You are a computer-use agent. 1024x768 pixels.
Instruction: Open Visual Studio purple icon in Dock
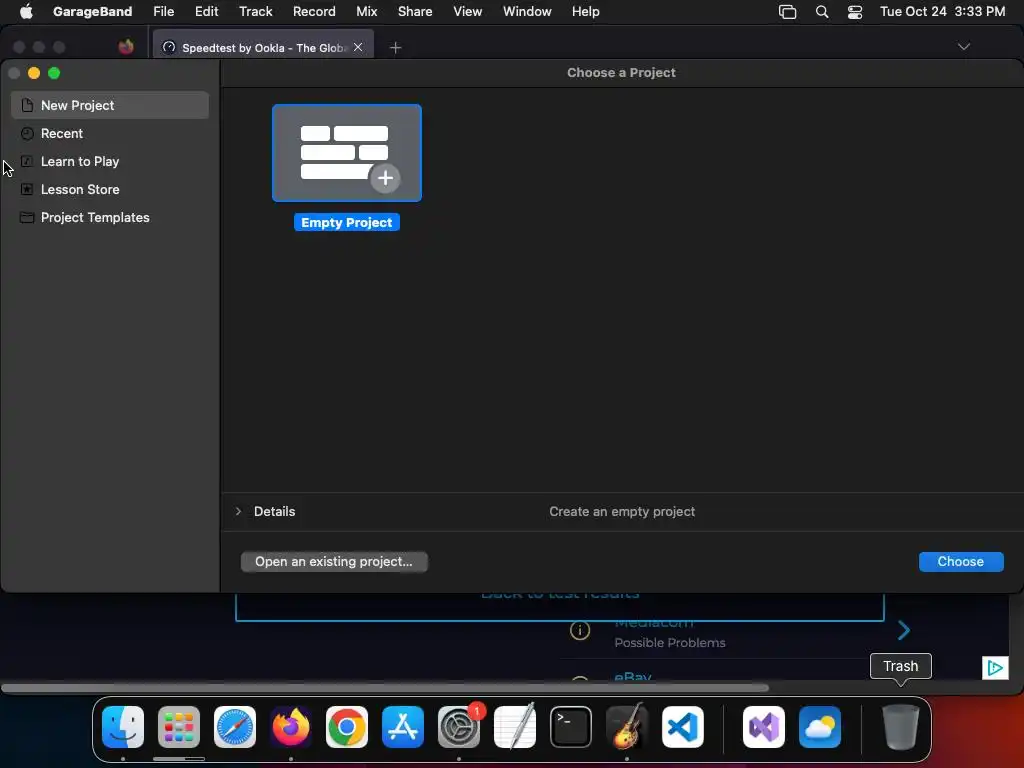(764, 727)
